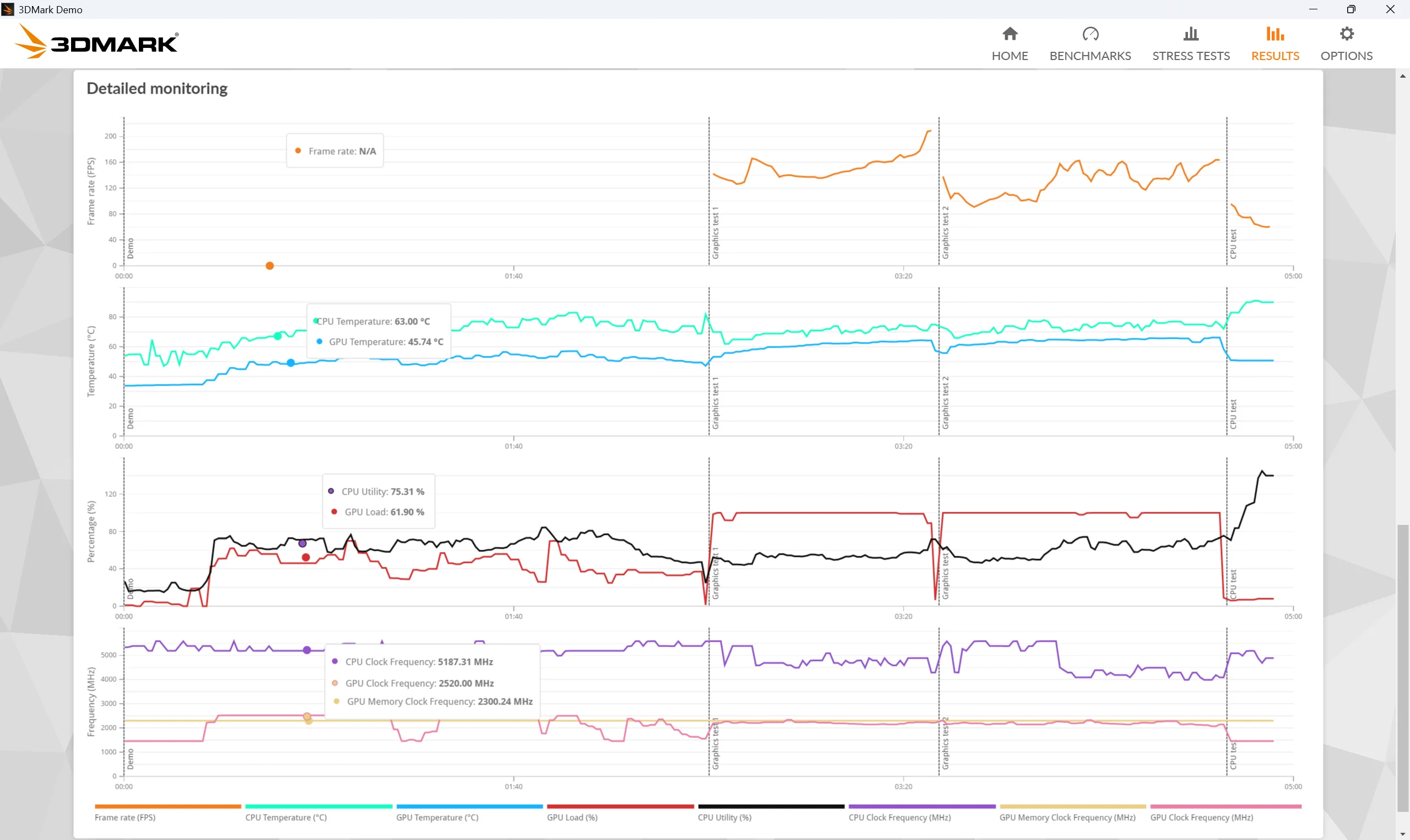Open the Home navigation icon
Viewport: 1410px width, 840px height.
tap(1009, 34)
